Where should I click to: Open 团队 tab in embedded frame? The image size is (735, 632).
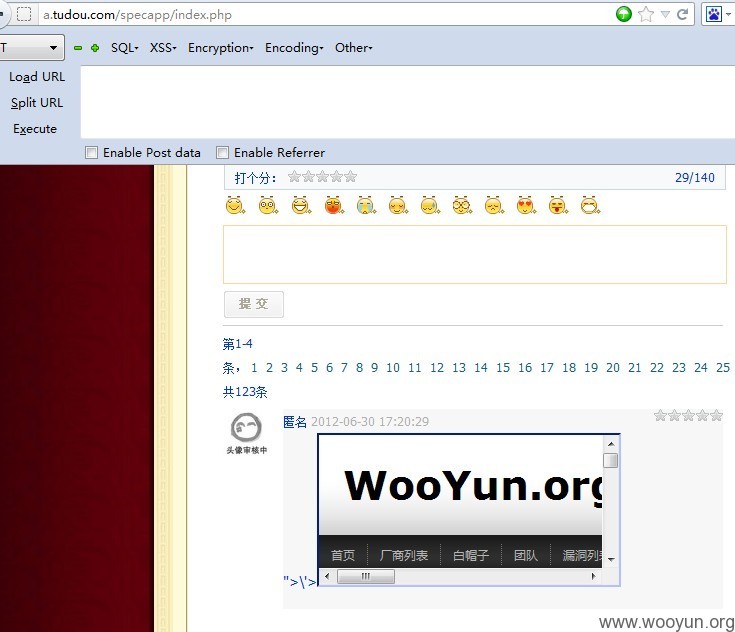point(525,556)
